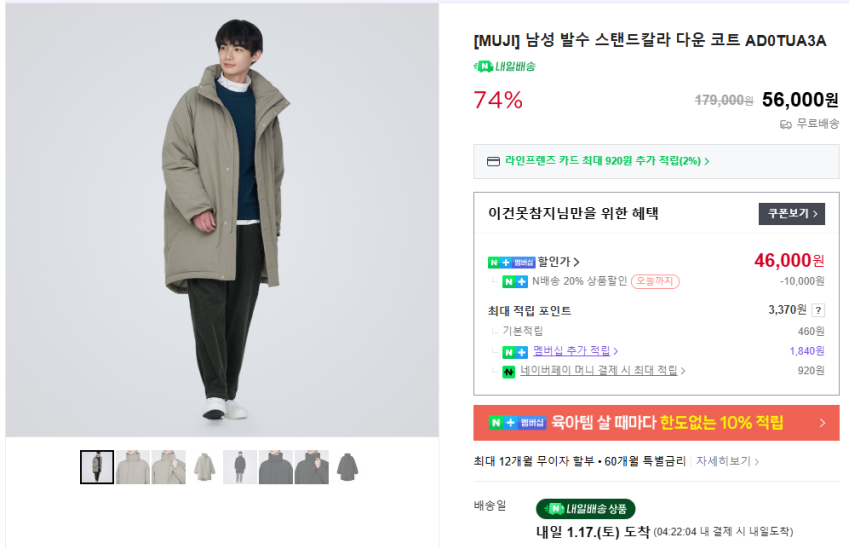This screenshot has width=849, height=549.
Task: Click the Naver Pay N icon
Action: (509, 371)
